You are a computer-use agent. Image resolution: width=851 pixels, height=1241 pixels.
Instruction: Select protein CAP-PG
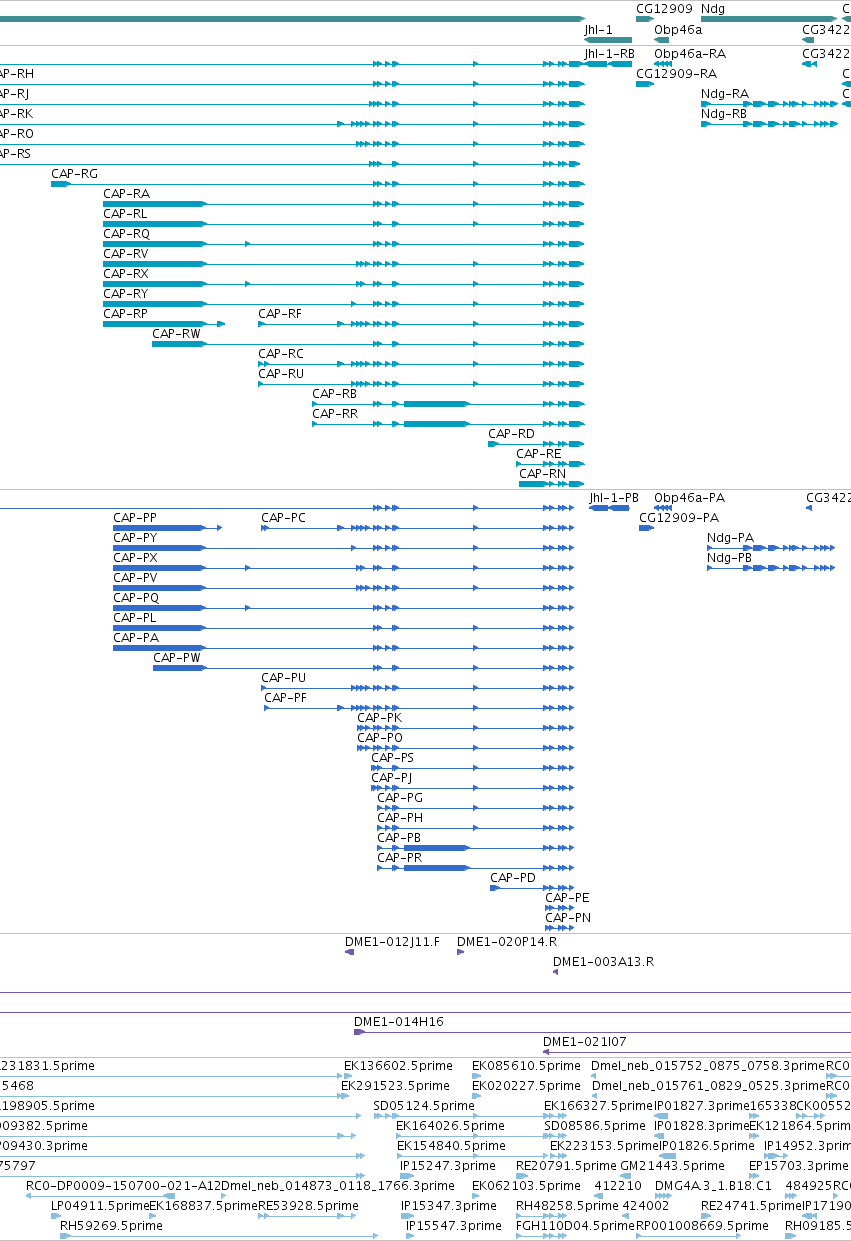pyautogui.click(x=400, y=797)
